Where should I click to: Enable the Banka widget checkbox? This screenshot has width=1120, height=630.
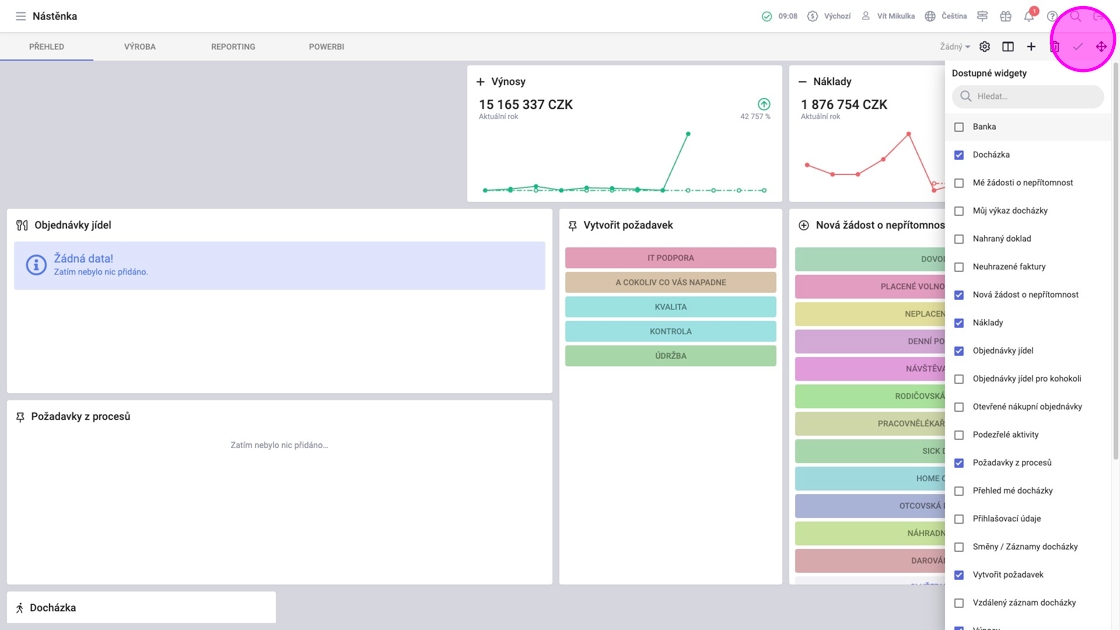pos(959,127)
